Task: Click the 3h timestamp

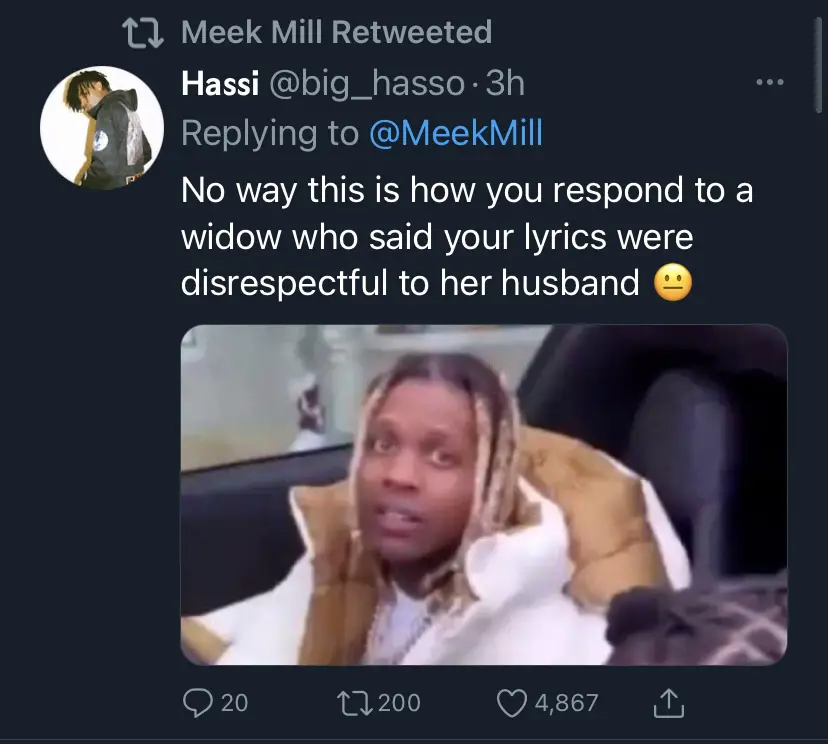Action: 505,84
